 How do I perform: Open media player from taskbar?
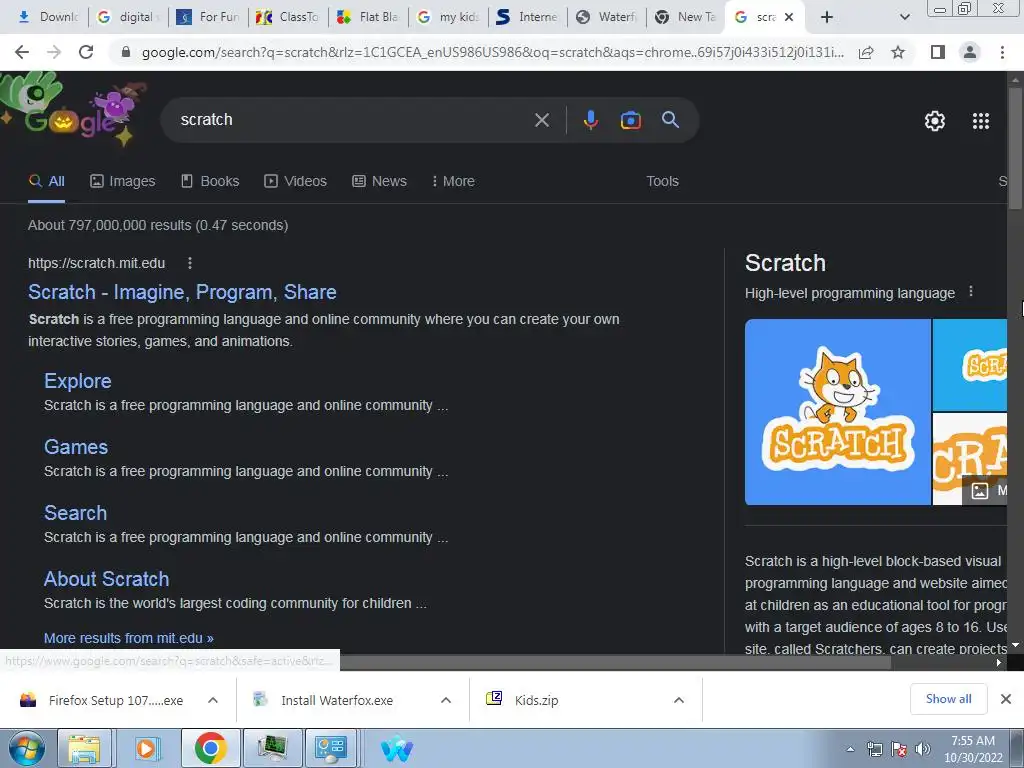pos(146,748)
